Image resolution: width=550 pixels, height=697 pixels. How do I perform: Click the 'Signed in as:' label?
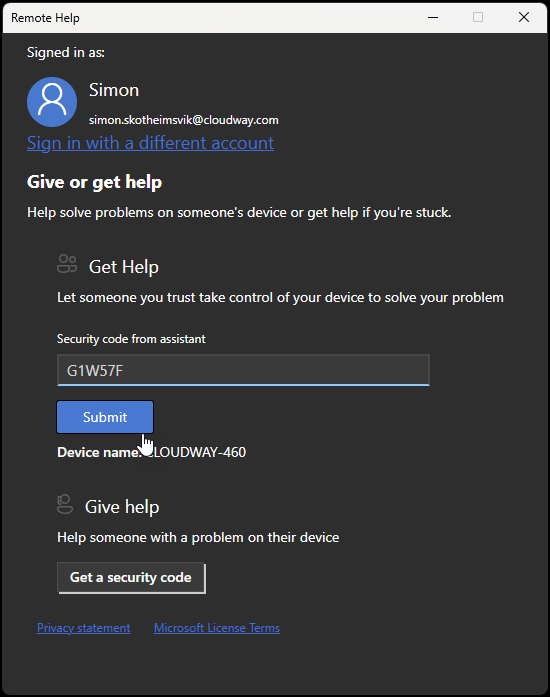(x=66, y=52)
